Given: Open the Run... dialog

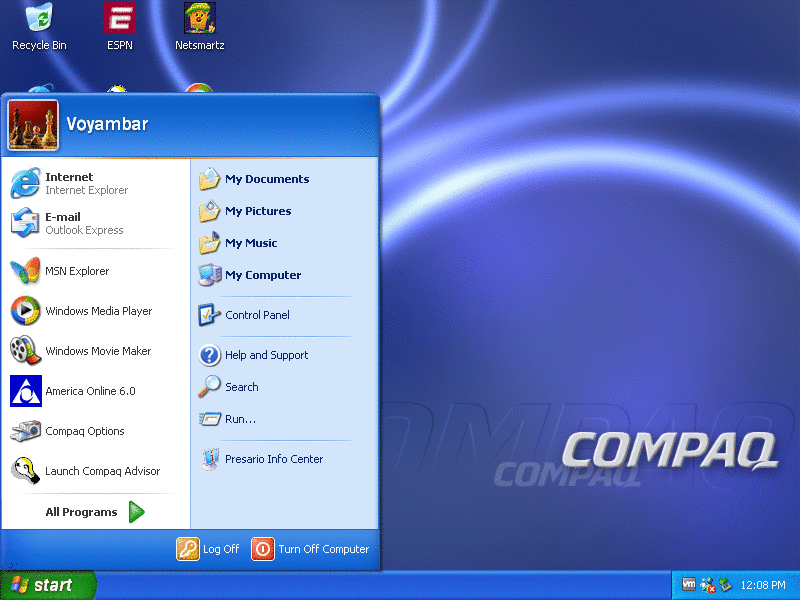Looking at the screenshot, I should point(285,419).
